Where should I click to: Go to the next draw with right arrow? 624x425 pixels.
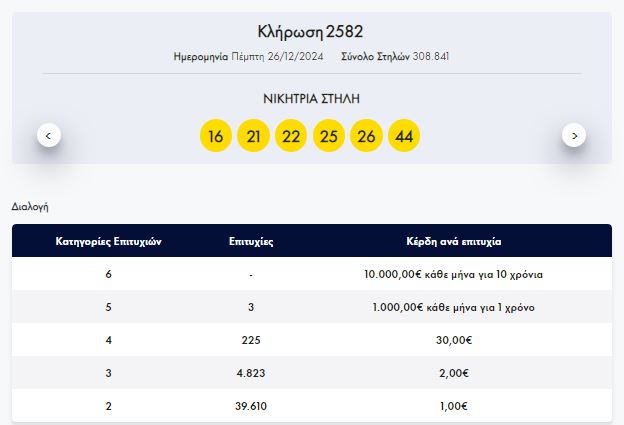pyautogui.click(x=574, y=135)
